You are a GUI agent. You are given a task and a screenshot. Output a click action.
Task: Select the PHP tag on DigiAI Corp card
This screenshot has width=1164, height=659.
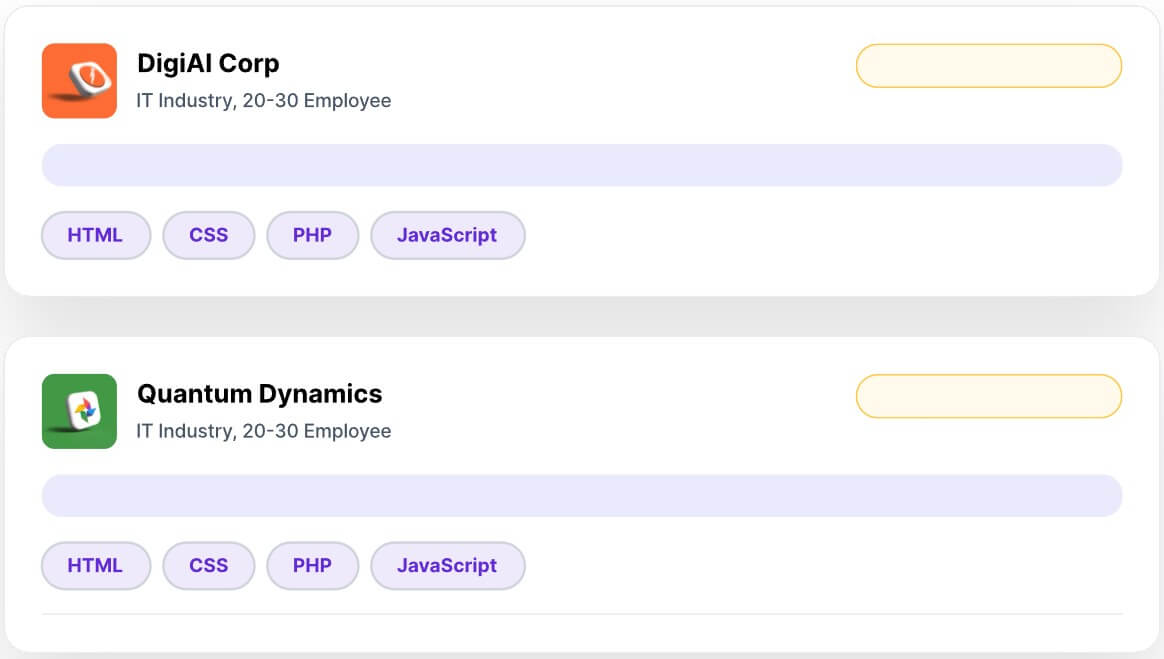tap(313, 235)
